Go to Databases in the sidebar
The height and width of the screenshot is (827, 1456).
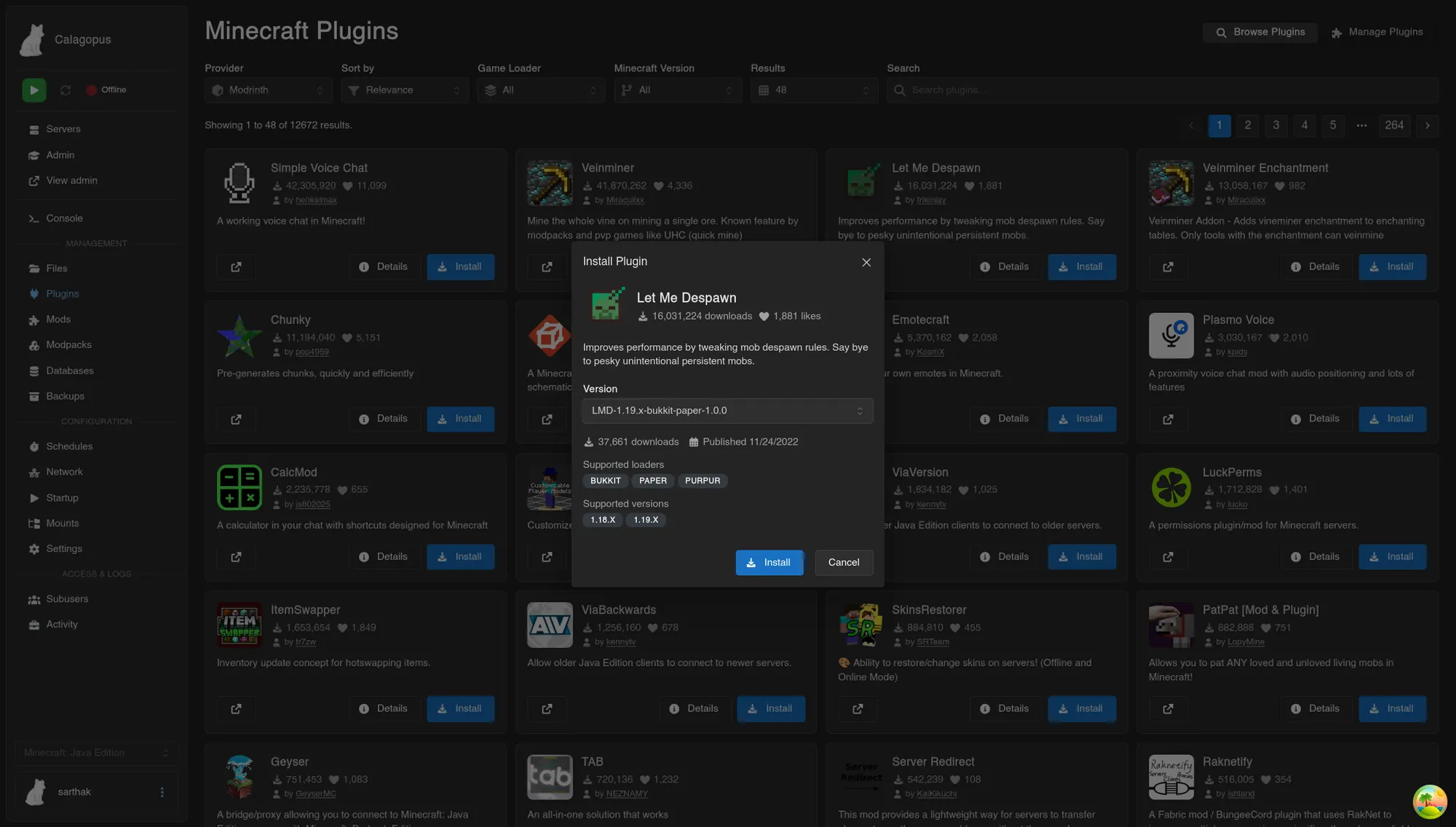pos(70,371)
